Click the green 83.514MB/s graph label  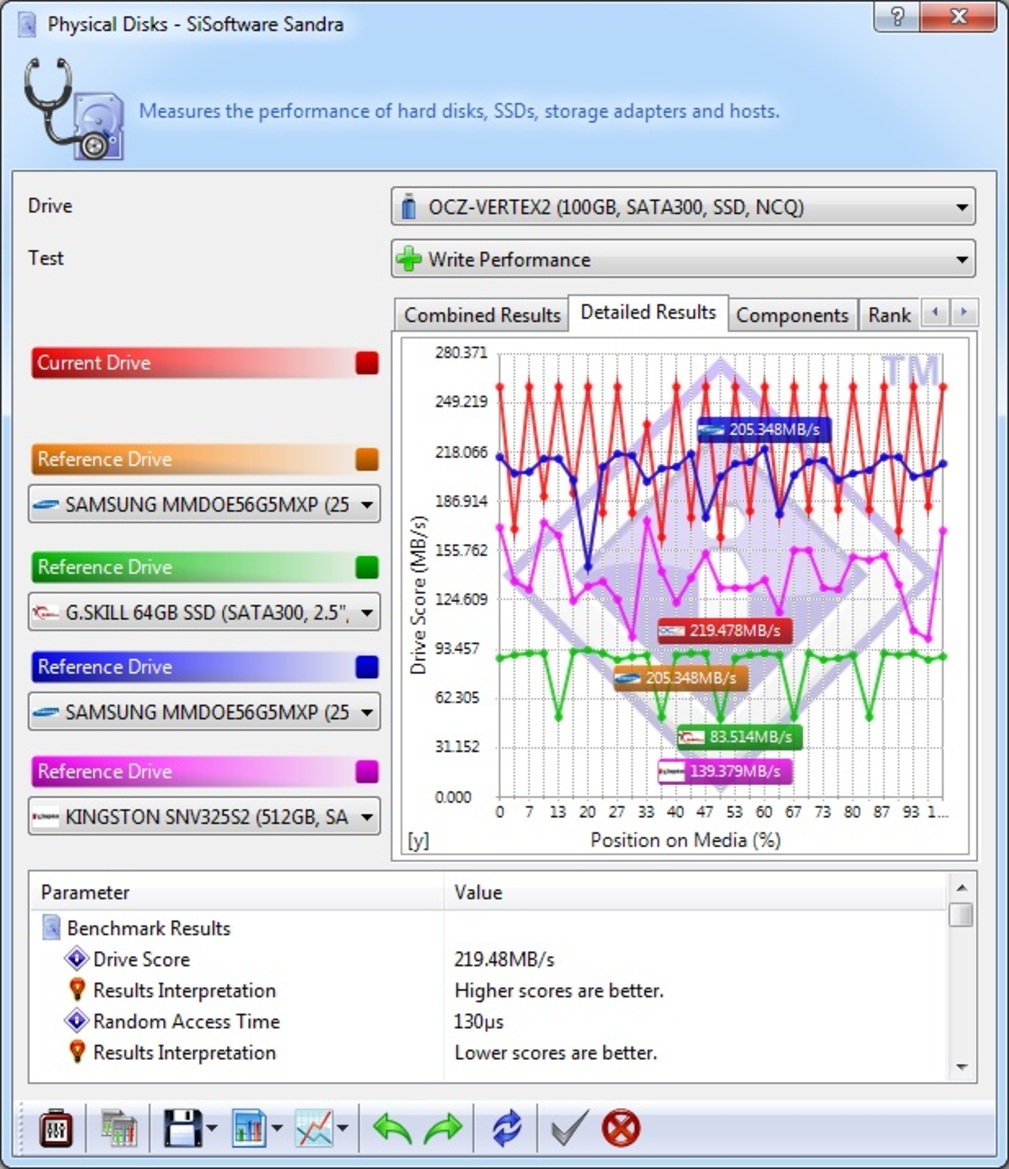tap(740, 737)
